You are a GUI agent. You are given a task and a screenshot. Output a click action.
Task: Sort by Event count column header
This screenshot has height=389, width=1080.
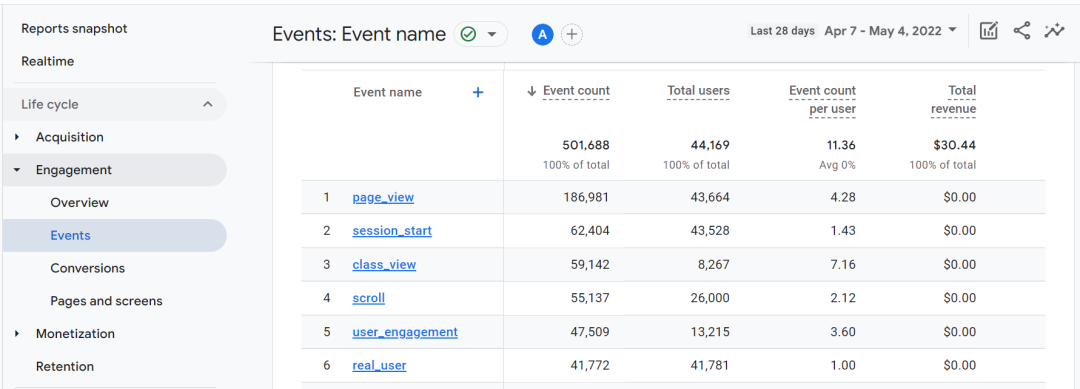coord(576,91)
